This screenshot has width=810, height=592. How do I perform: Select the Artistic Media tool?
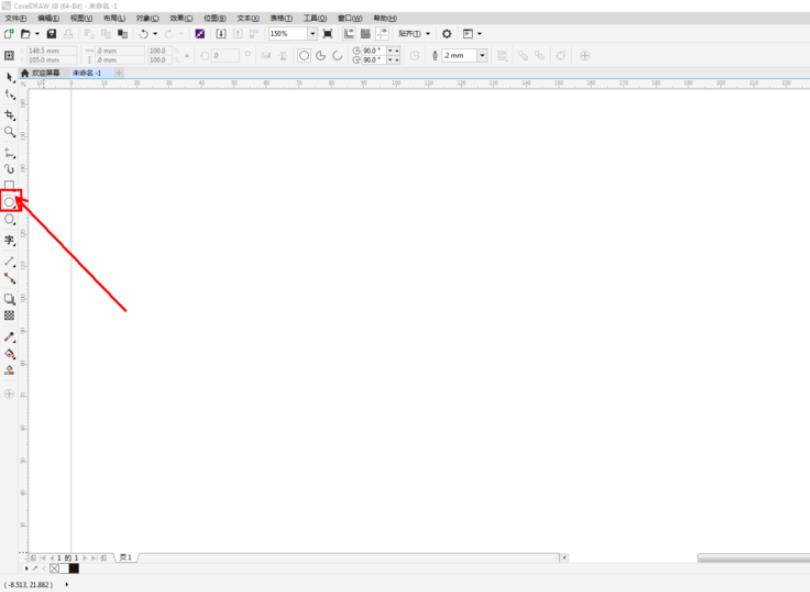10,169
